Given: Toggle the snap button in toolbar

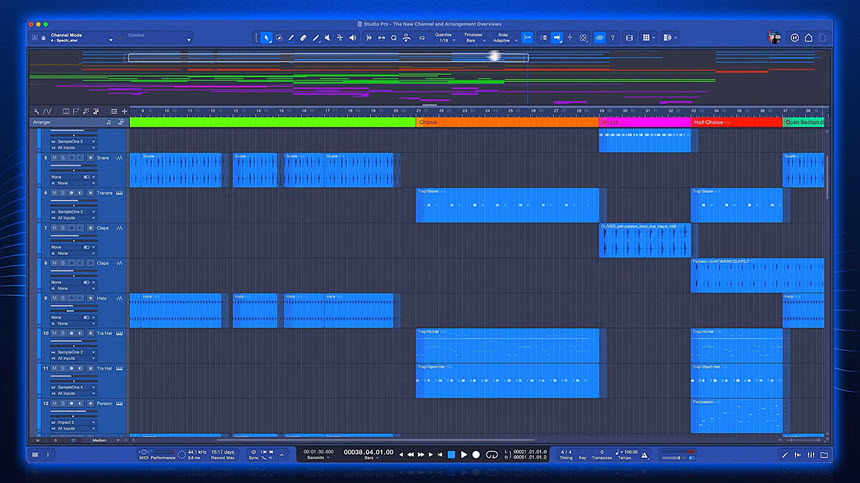Looking at the screenshot, I should [527, 38].
